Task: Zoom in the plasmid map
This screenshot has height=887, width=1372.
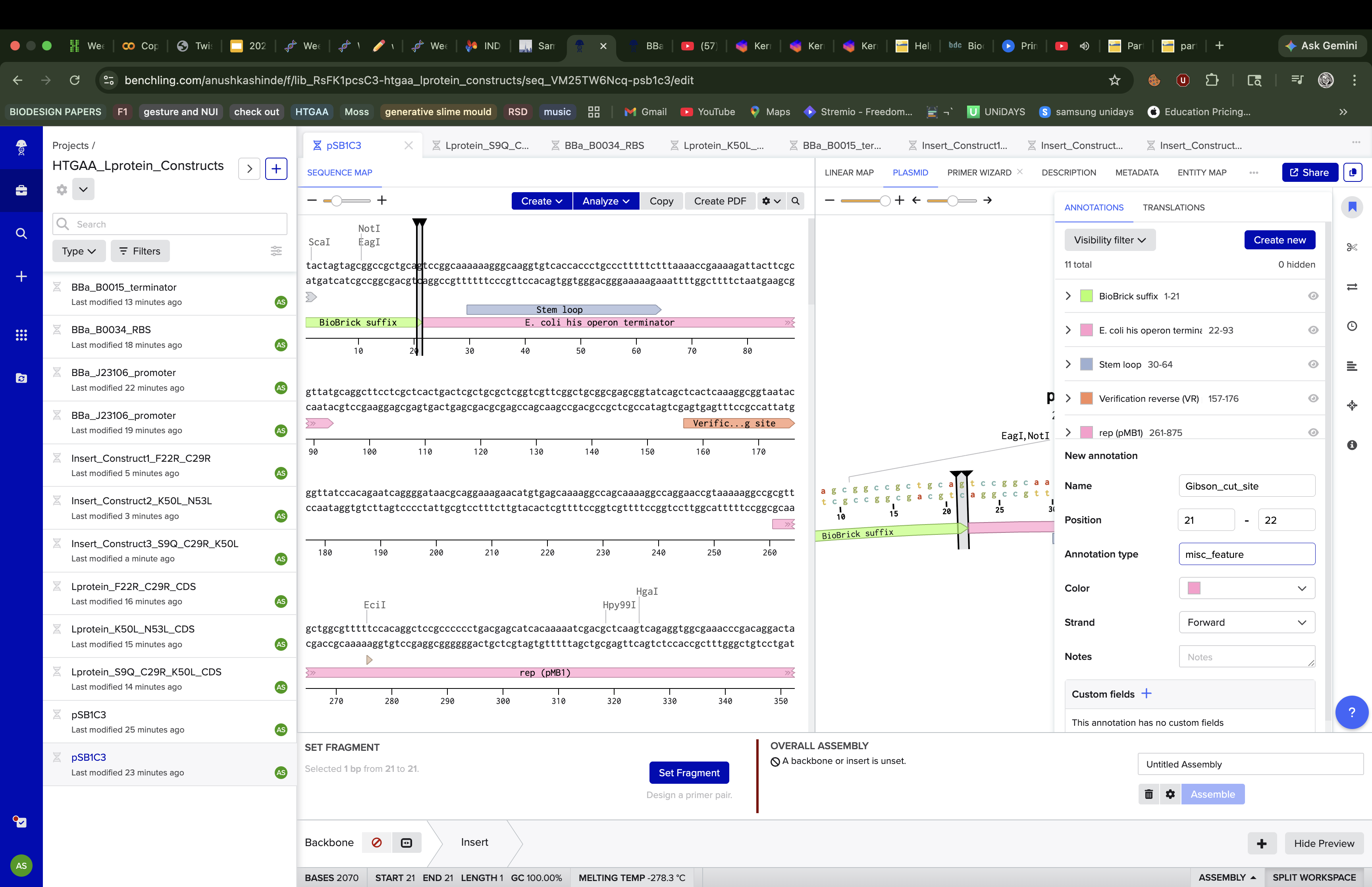Action: coord(900,200)
